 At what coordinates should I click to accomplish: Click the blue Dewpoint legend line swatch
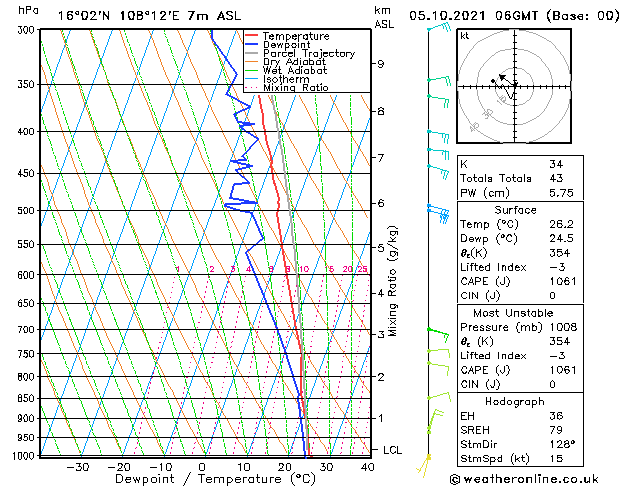(252, 45)
